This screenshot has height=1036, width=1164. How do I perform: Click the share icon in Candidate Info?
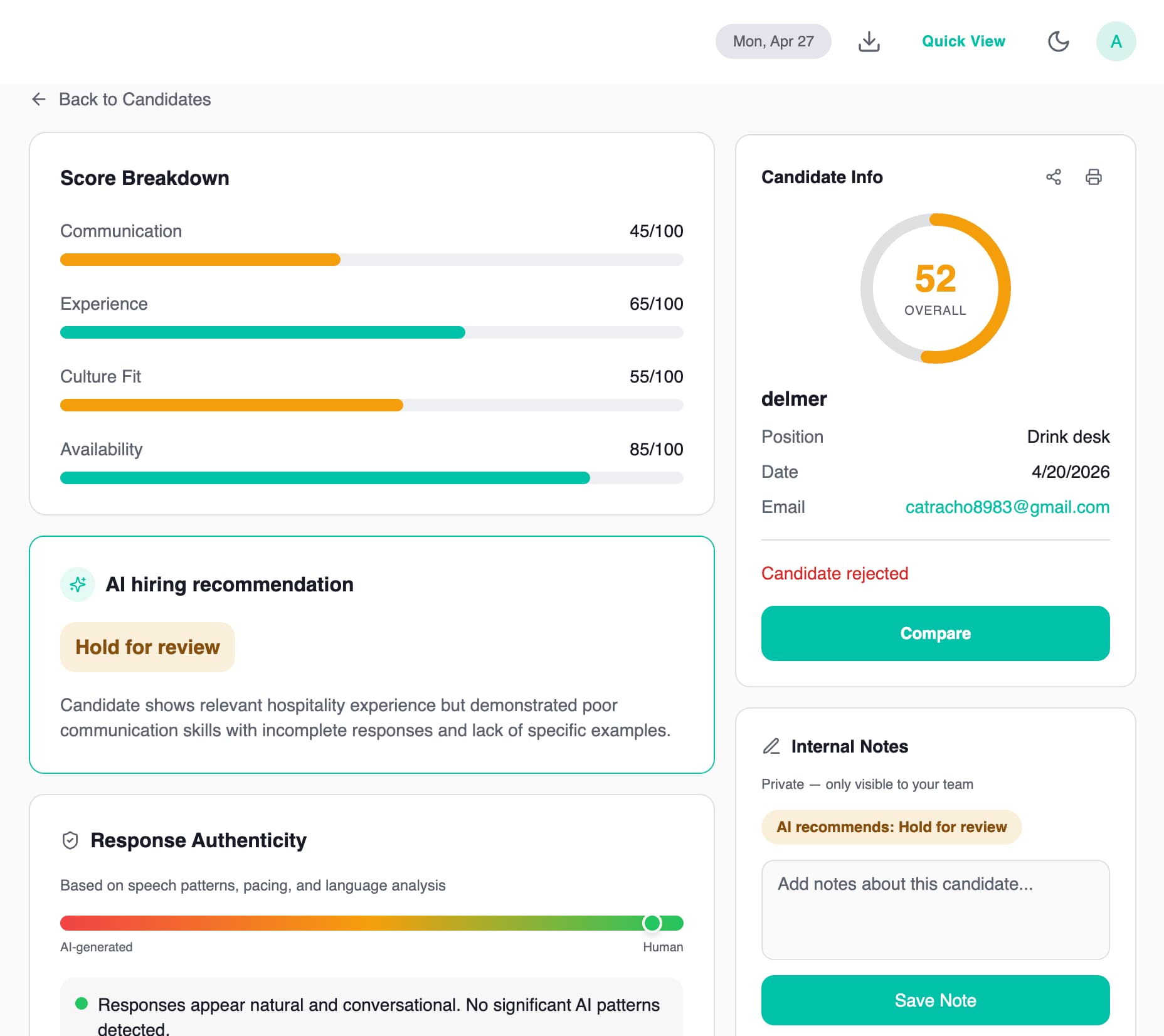pyautogui.click(x=1054, y=177)
